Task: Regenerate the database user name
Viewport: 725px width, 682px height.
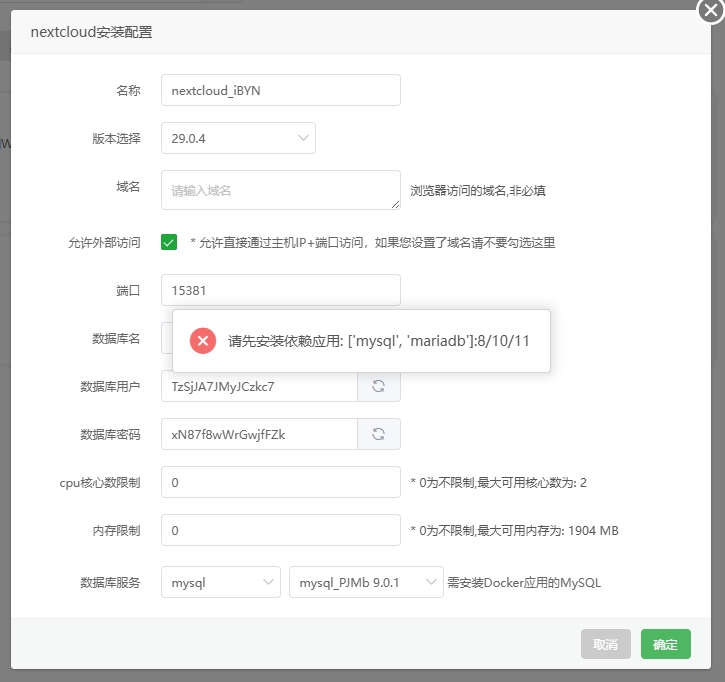Action: point(379,386)
